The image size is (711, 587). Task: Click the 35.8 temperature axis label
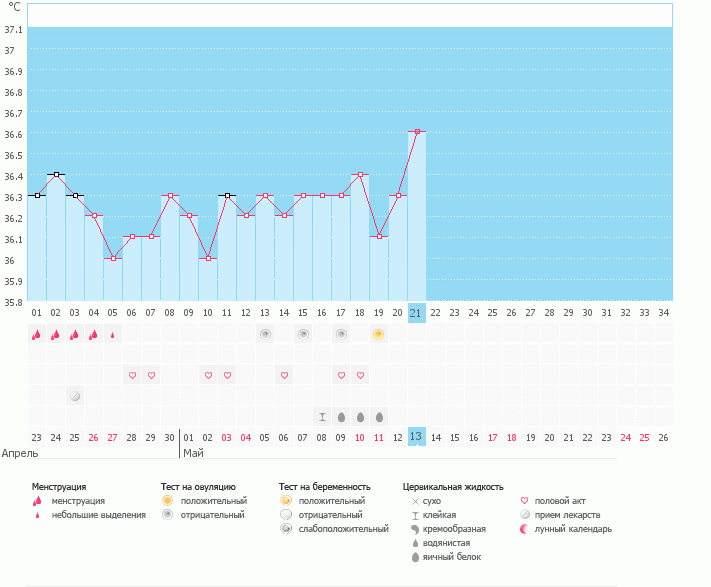tap(13, 302)
